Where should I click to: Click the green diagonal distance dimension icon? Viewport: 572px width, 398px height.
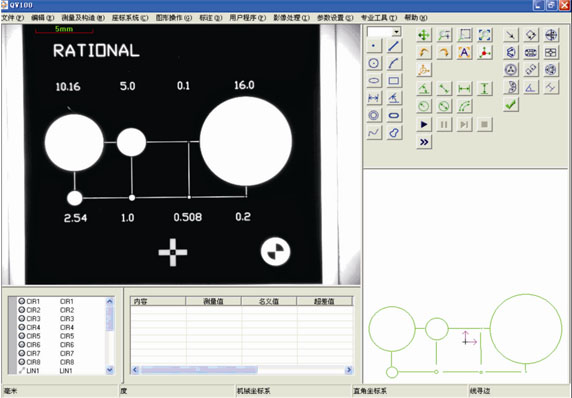pyautogui.click(x=444, y=89)
